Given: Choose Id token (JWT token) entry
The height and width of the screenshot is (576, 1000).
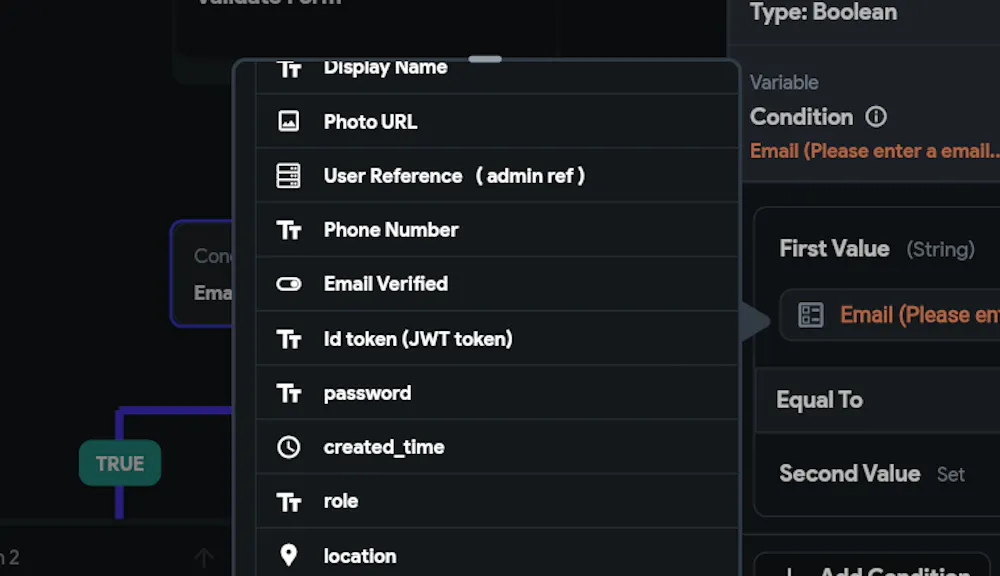Looking at the screenshot, I should tap(497, 338).
